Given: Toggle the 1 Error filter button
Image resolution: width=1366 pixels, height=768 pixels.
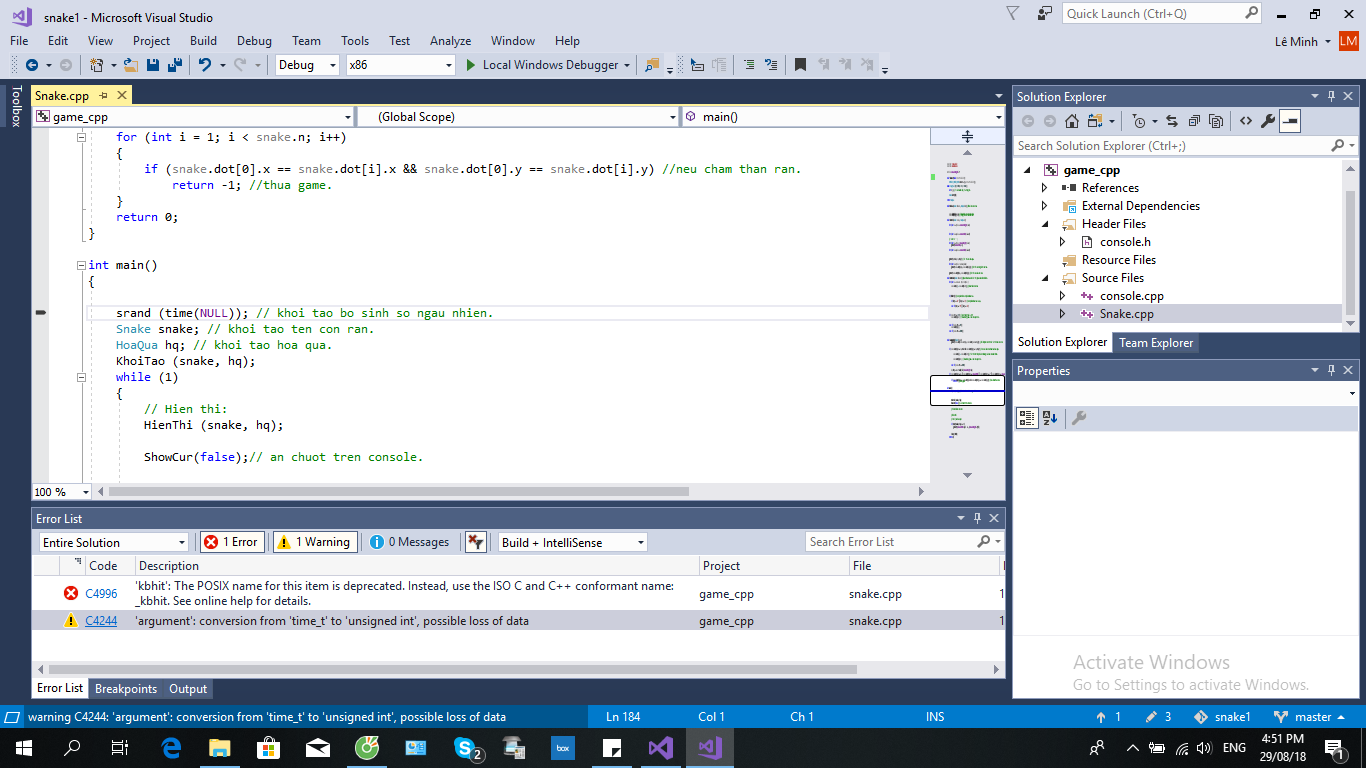Looking at the screenshot, I should click(x=232, y=542).
